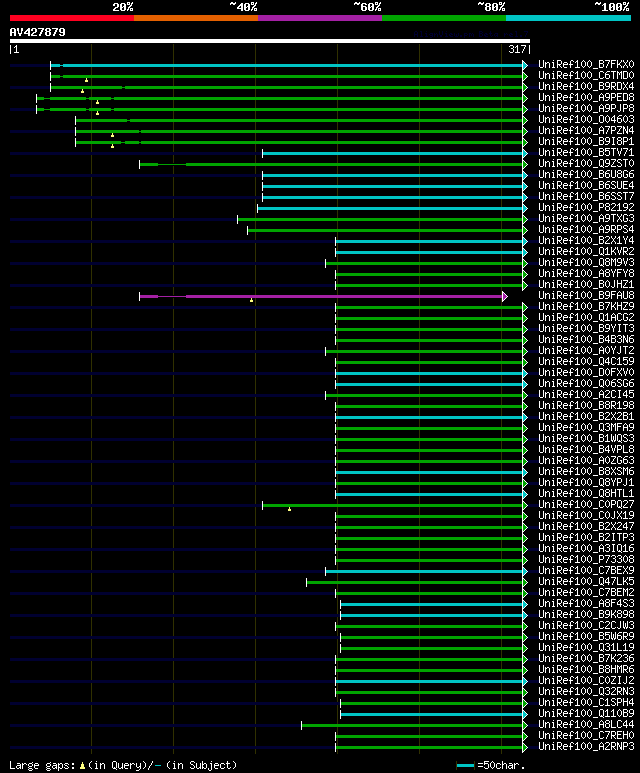Screen dimensions: 640x773
Task: Click the UniRef100_Q31L19 label
Action: [586, 647]
